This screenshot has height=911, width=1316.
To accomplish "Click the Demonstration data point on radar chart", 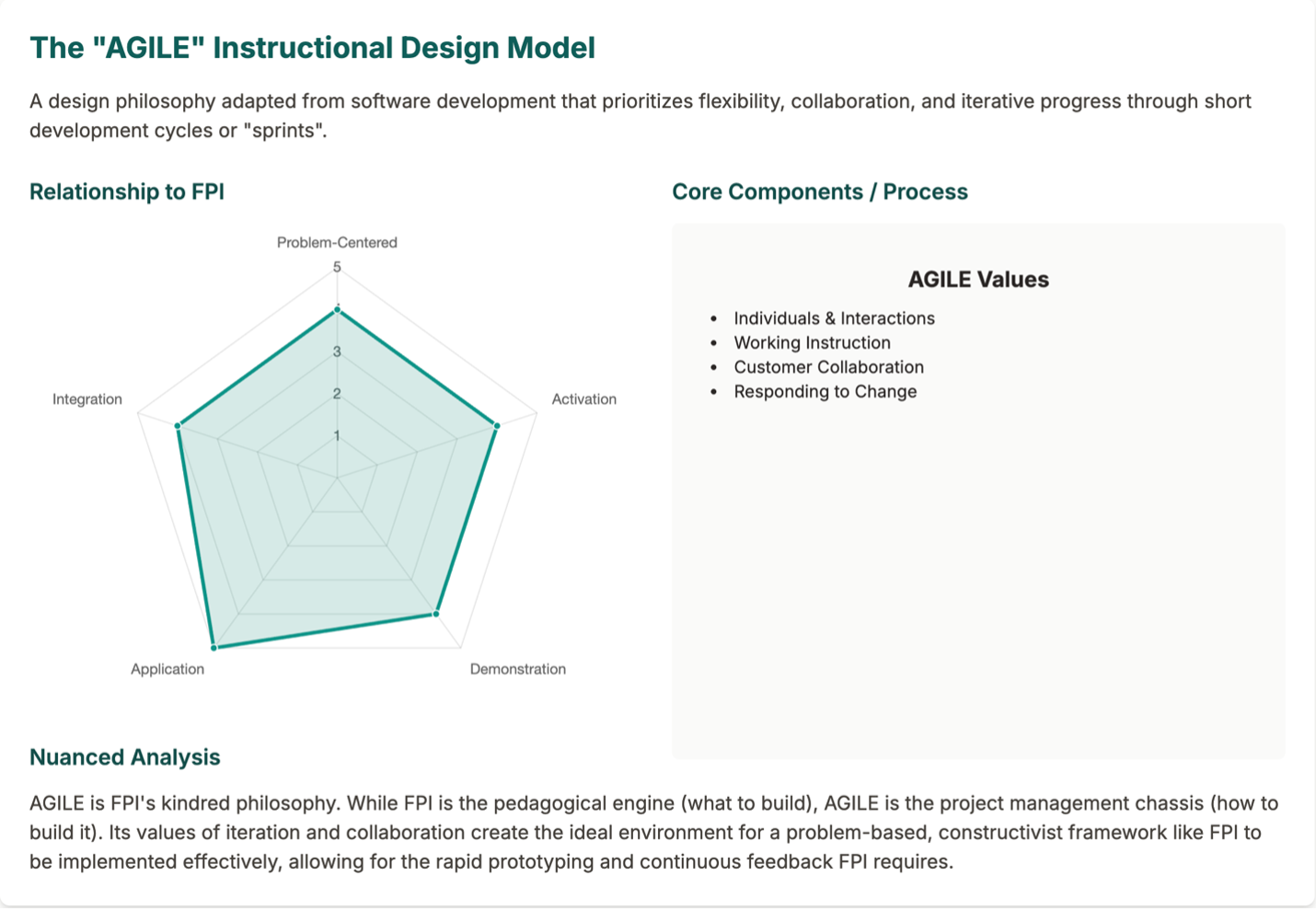I will click(x=436, y=614).
